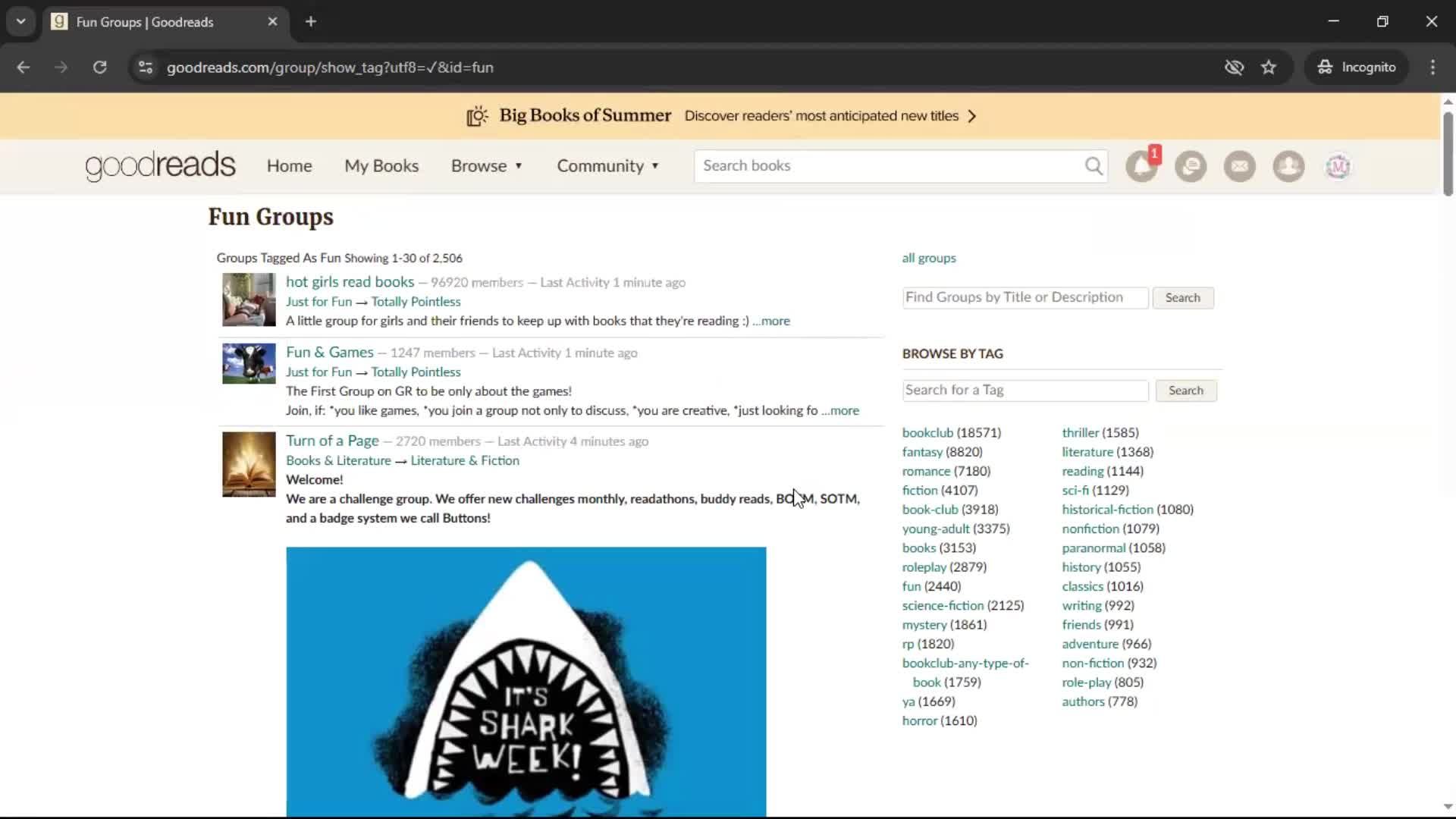Click Turn of a Page book thumbnail

tap(249, 464)
